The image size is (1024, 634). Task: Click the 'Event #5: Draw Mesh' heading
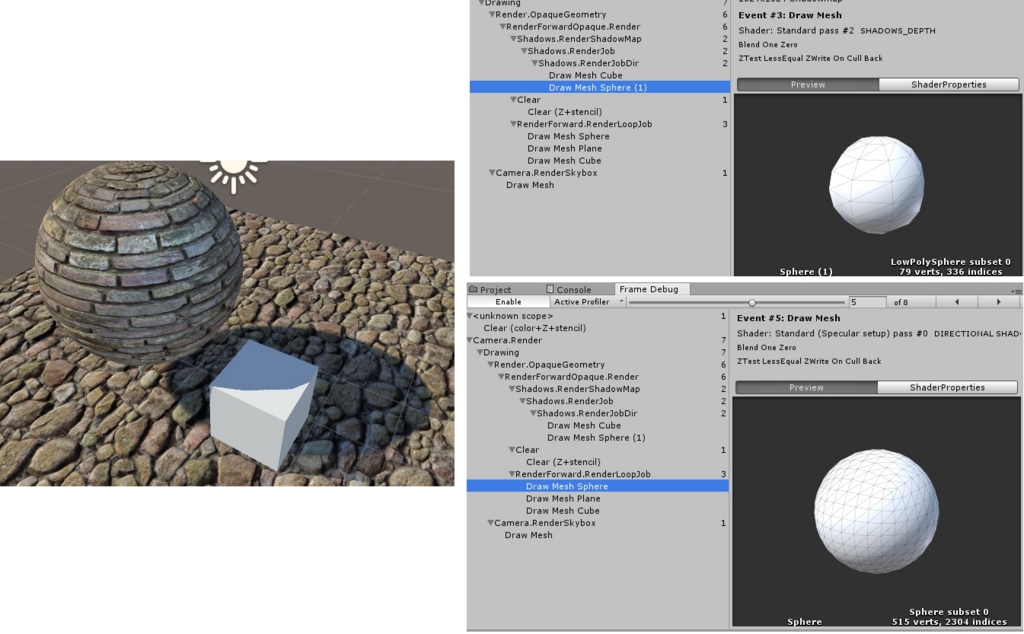(788, 318)
